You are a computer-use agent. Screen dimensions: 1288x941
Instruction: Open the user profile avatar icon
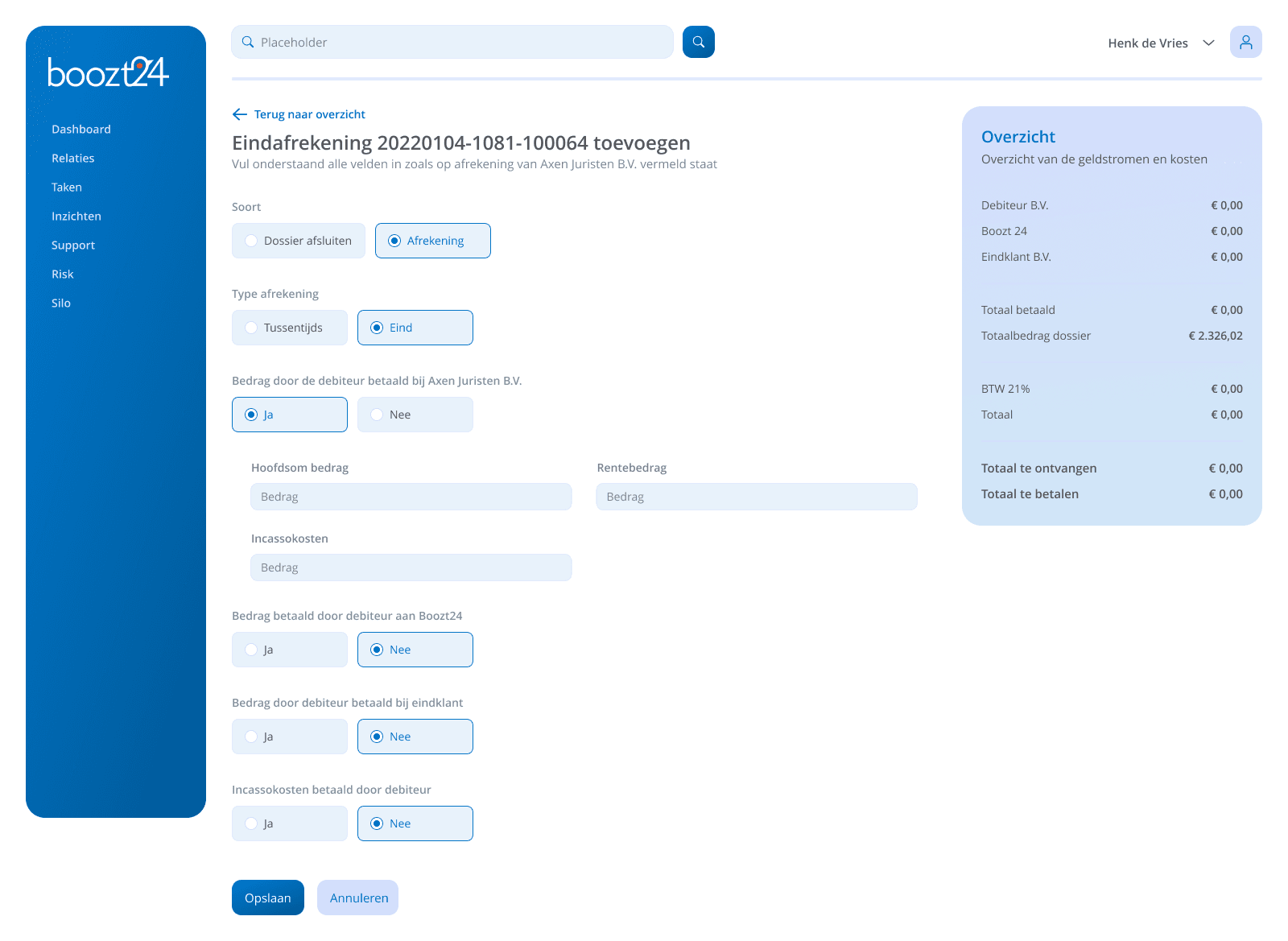(1245, 42)
